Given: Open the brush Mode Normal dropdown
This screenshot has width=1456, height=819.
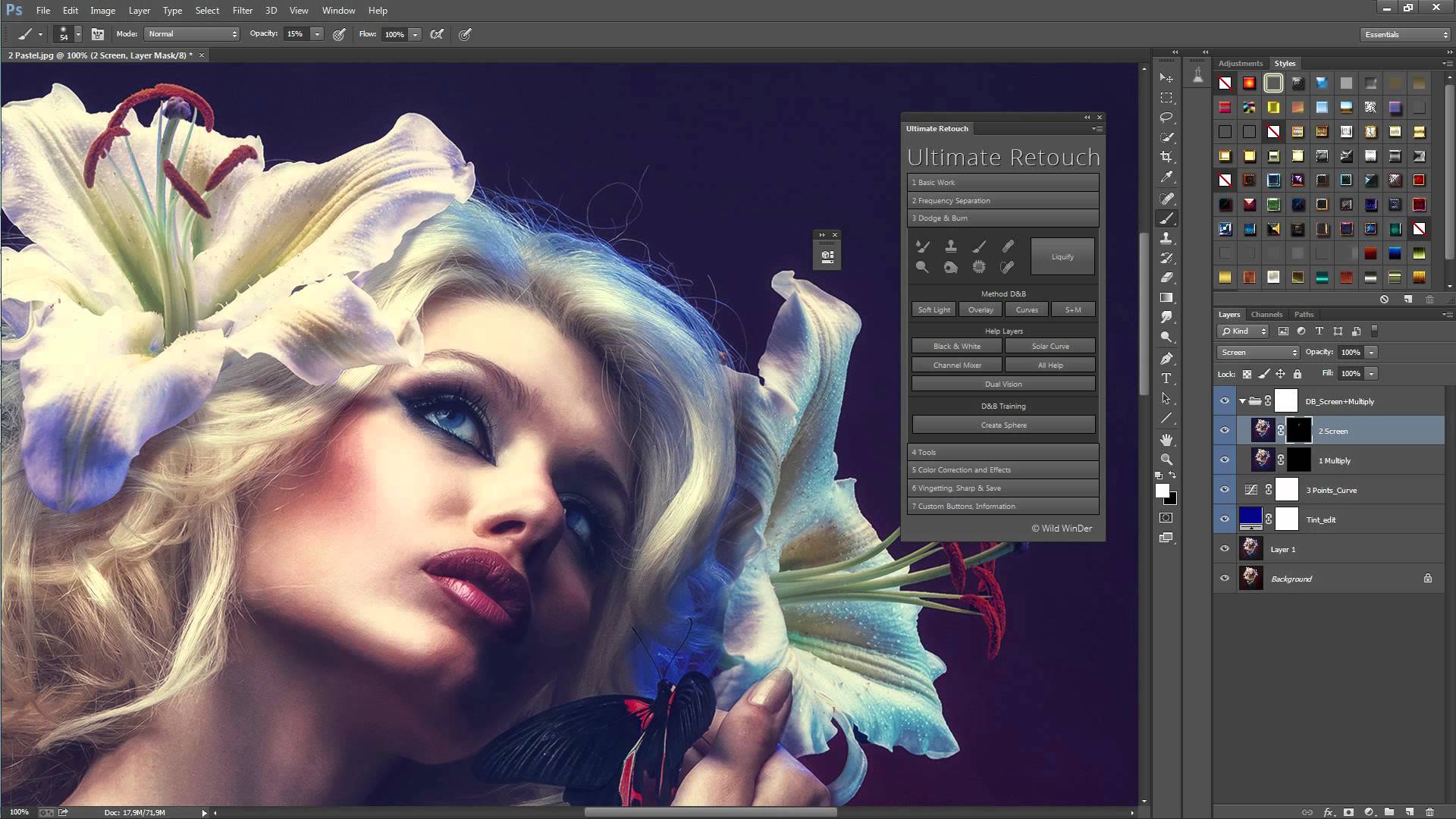Looking at the screenshot, I should point(192,34).
